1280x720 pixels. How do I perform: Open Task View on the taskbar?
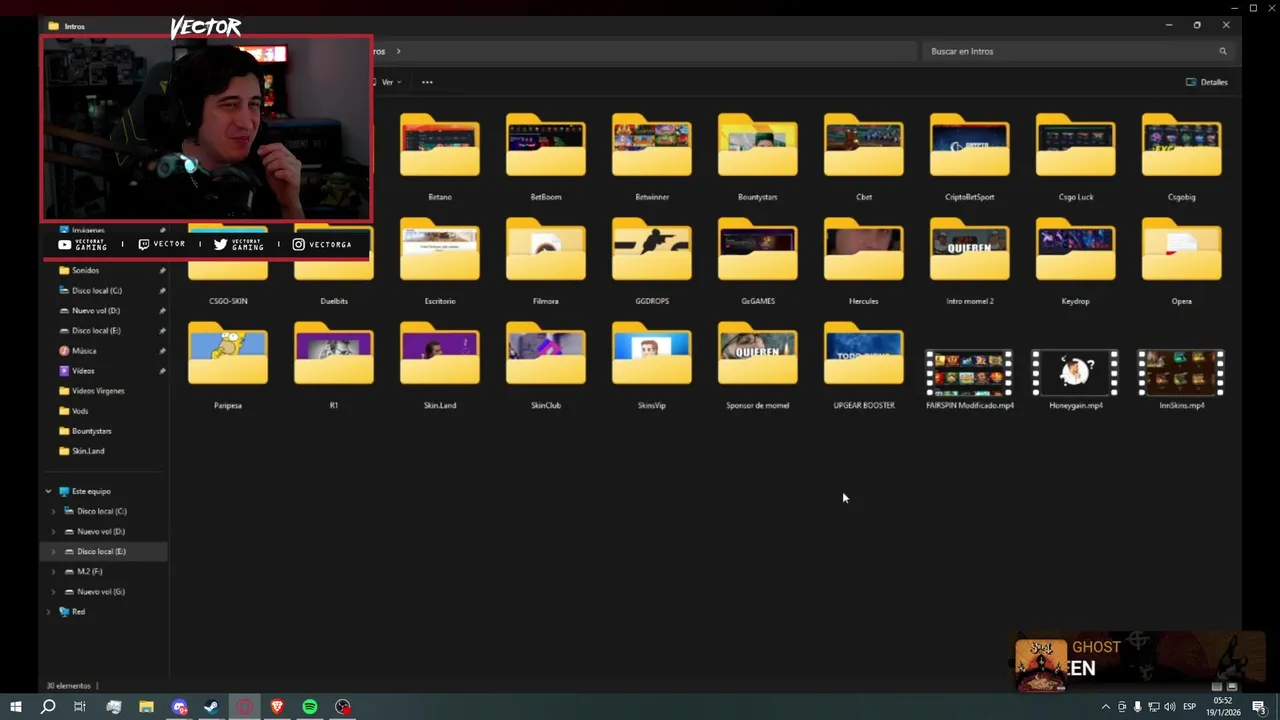point(80,707)
